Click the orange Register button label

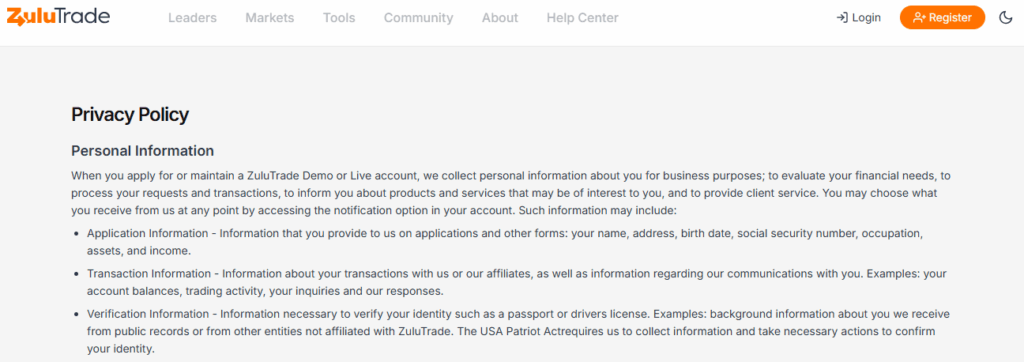click(950, 18)
